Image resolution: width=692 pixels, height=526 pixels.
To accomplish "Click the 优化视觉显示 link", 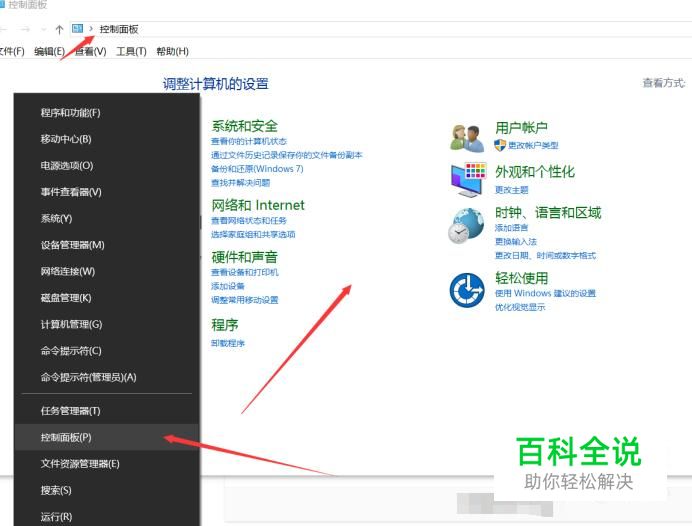I will click(520, 307).
